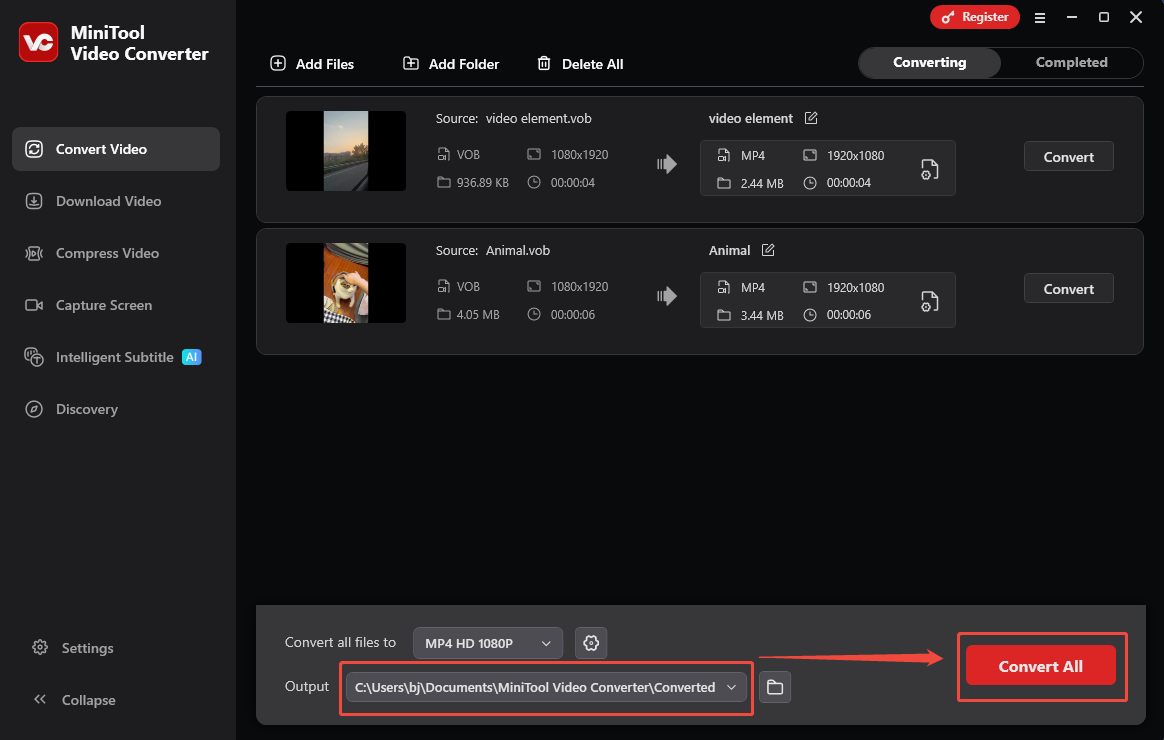This screenshot has width=1164, height=740.
Task: Open the MP4 HD 1080P format dropdown
Action: point(487,643)
